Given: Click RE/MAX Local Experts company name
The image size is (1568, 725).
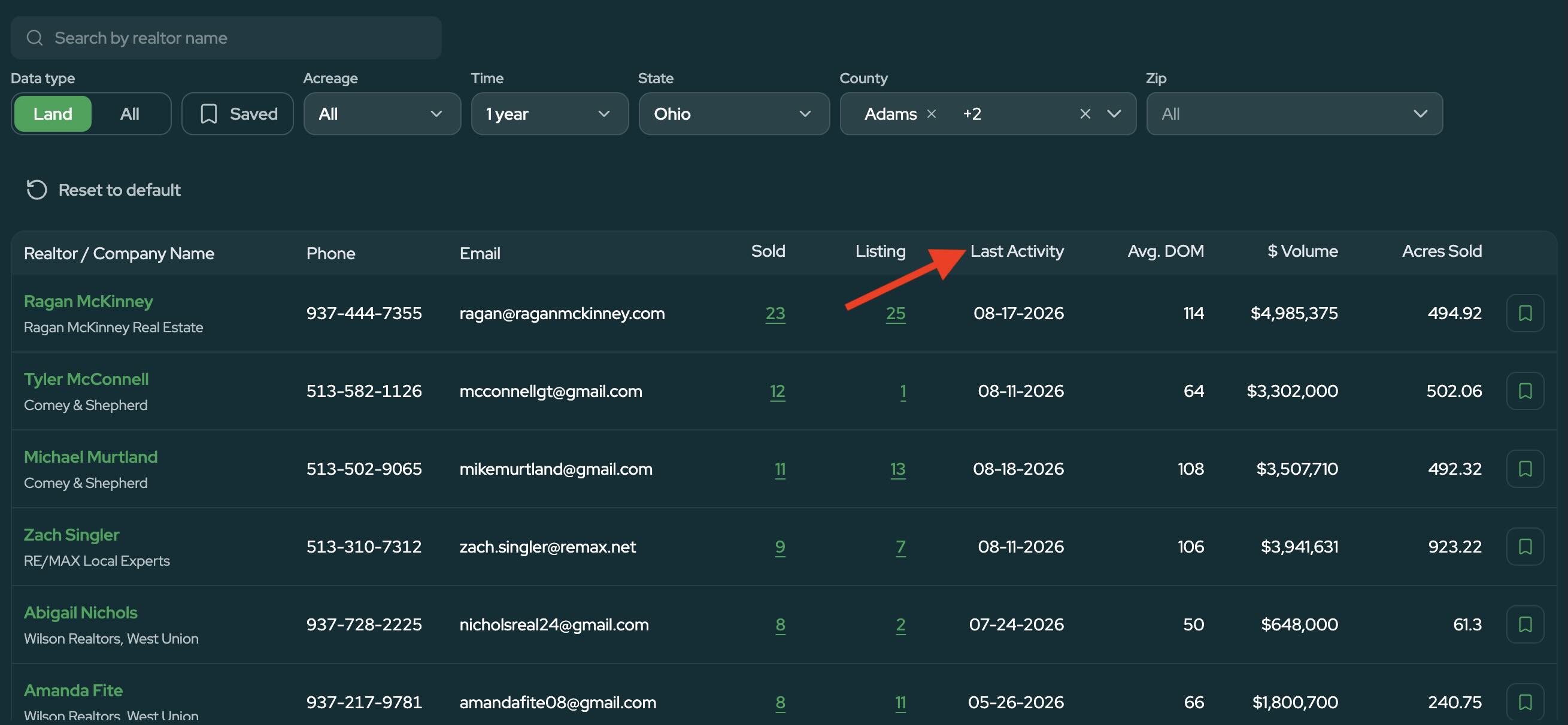Looking at the screenshot, I should [97, 561].
